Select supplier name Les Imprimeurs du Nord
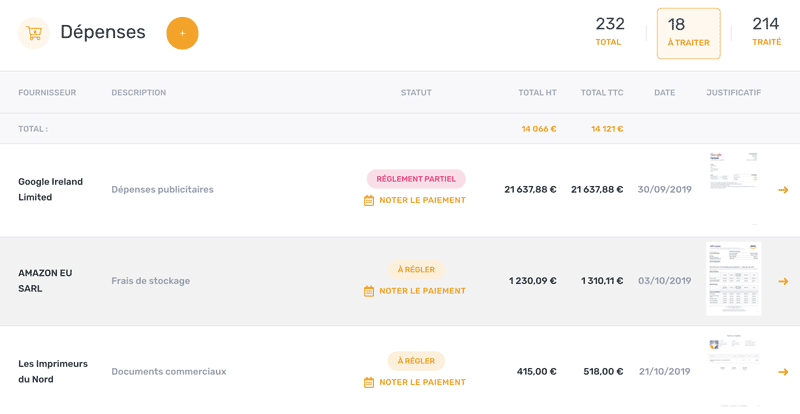Screen dimensions: 800x414 tap(53, 372)
